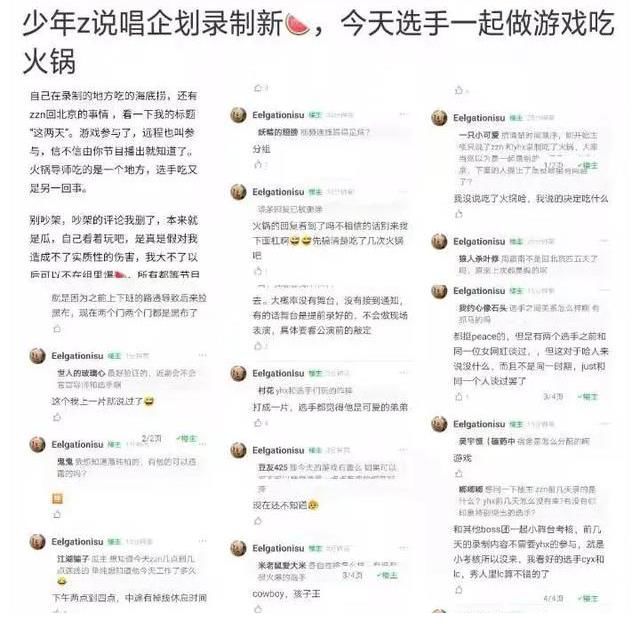Like the reply that says 分组
Image resolution: width=640 pixels, height=633 pixels.
tap(258, 164)
